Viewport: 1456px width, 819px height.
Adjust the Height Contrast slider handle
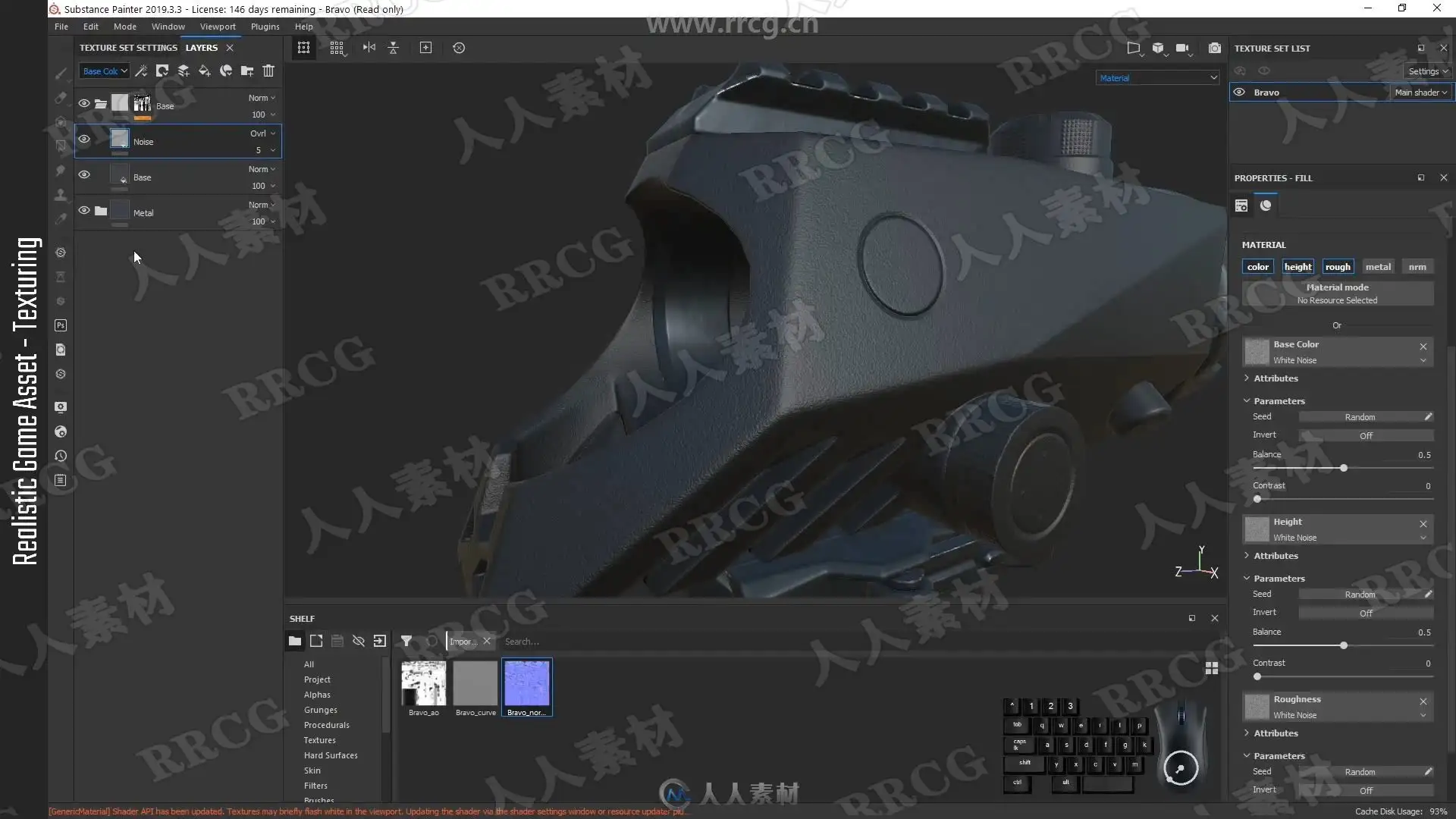click(x=1257, y=676)
